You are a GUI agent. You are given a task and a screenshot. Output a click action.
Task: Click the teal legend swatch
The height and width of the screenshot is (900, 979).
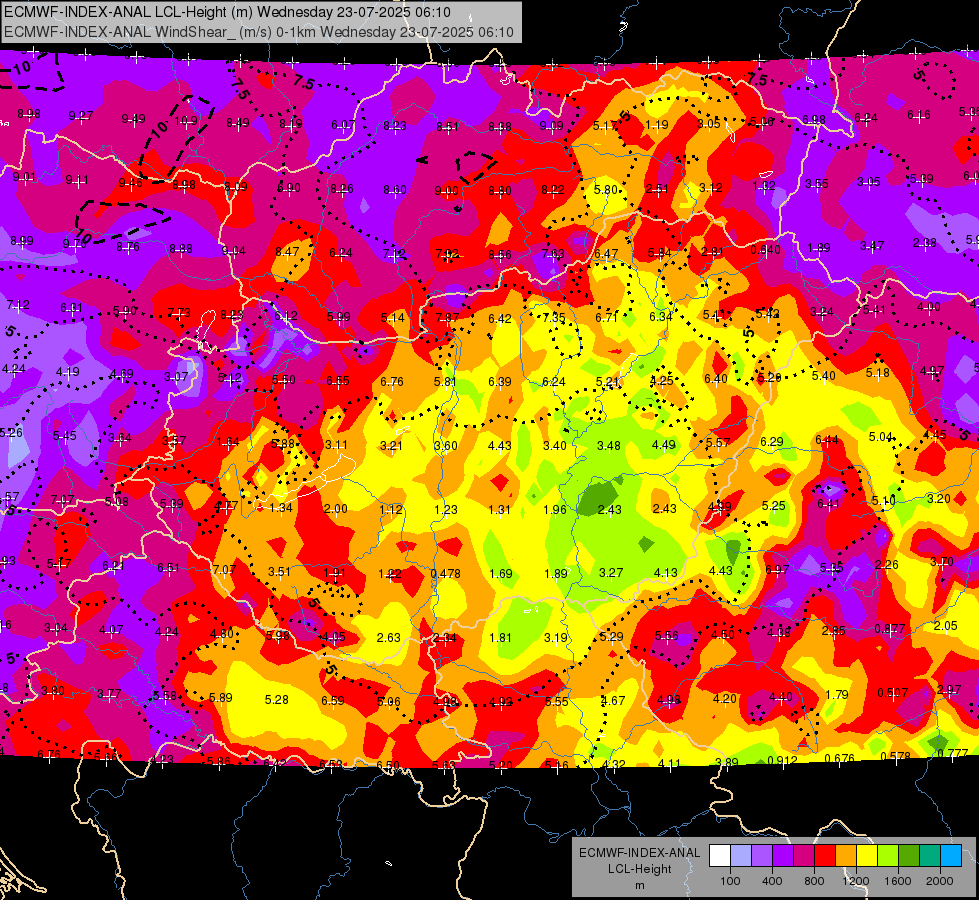[930, 856]
